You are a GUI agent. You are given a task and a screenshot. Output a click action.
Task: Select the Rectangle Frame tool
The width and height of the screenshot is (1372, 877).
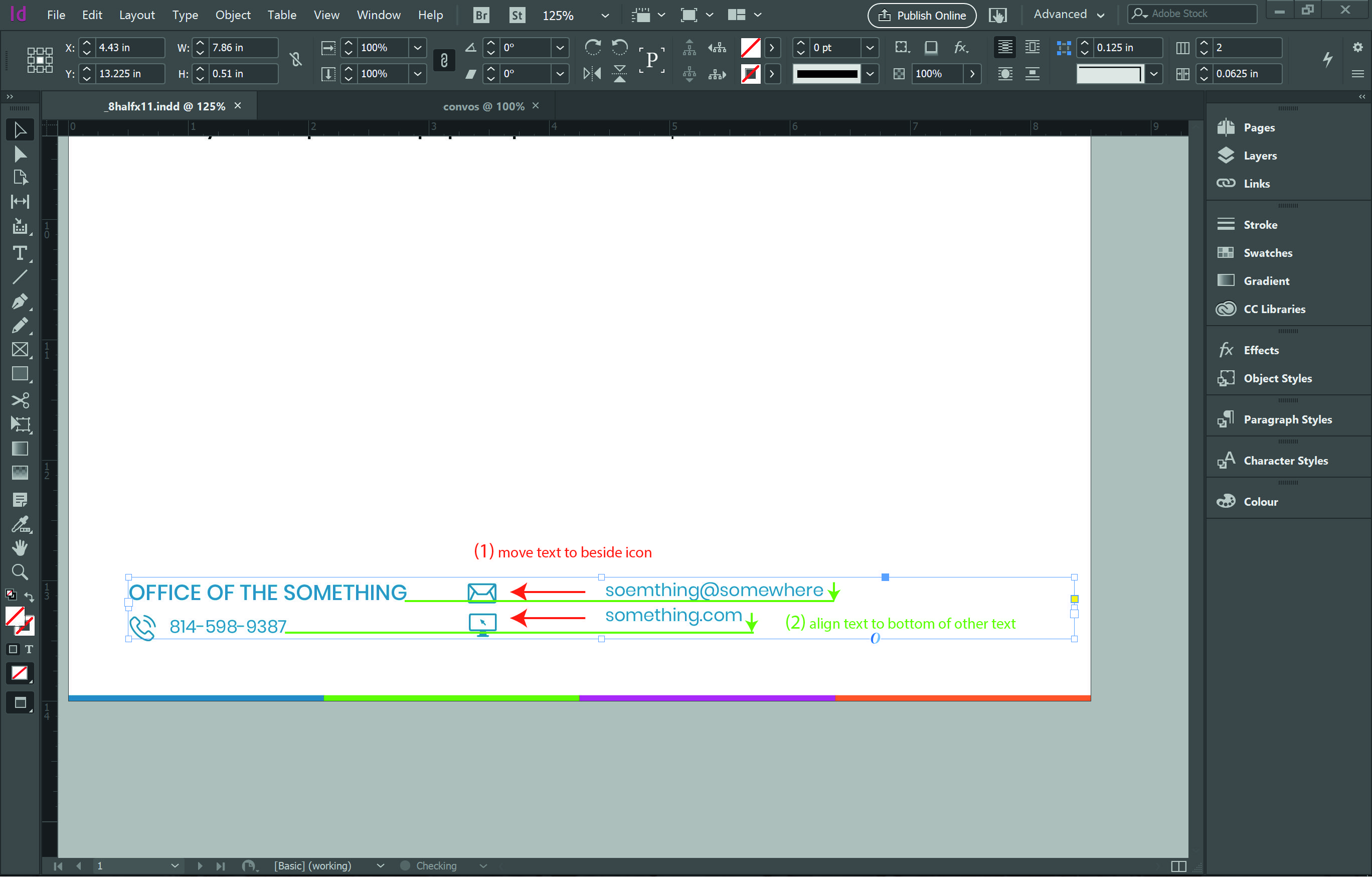coord(20,350)
